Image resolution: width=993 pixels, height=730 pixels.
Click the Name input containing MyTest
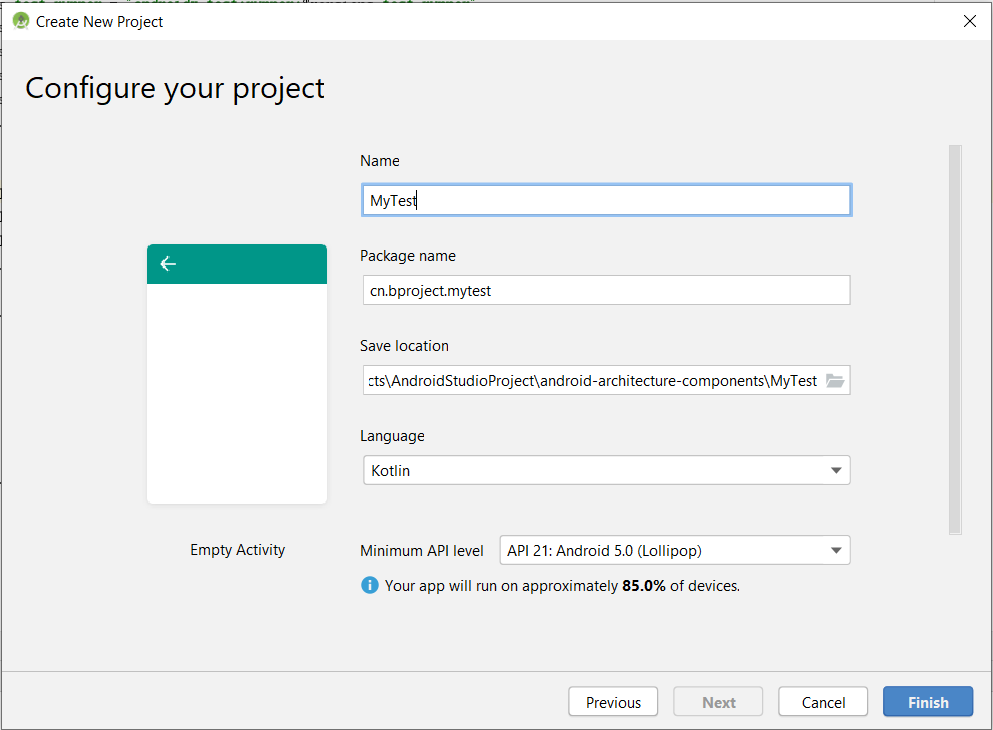click(606, 199)
